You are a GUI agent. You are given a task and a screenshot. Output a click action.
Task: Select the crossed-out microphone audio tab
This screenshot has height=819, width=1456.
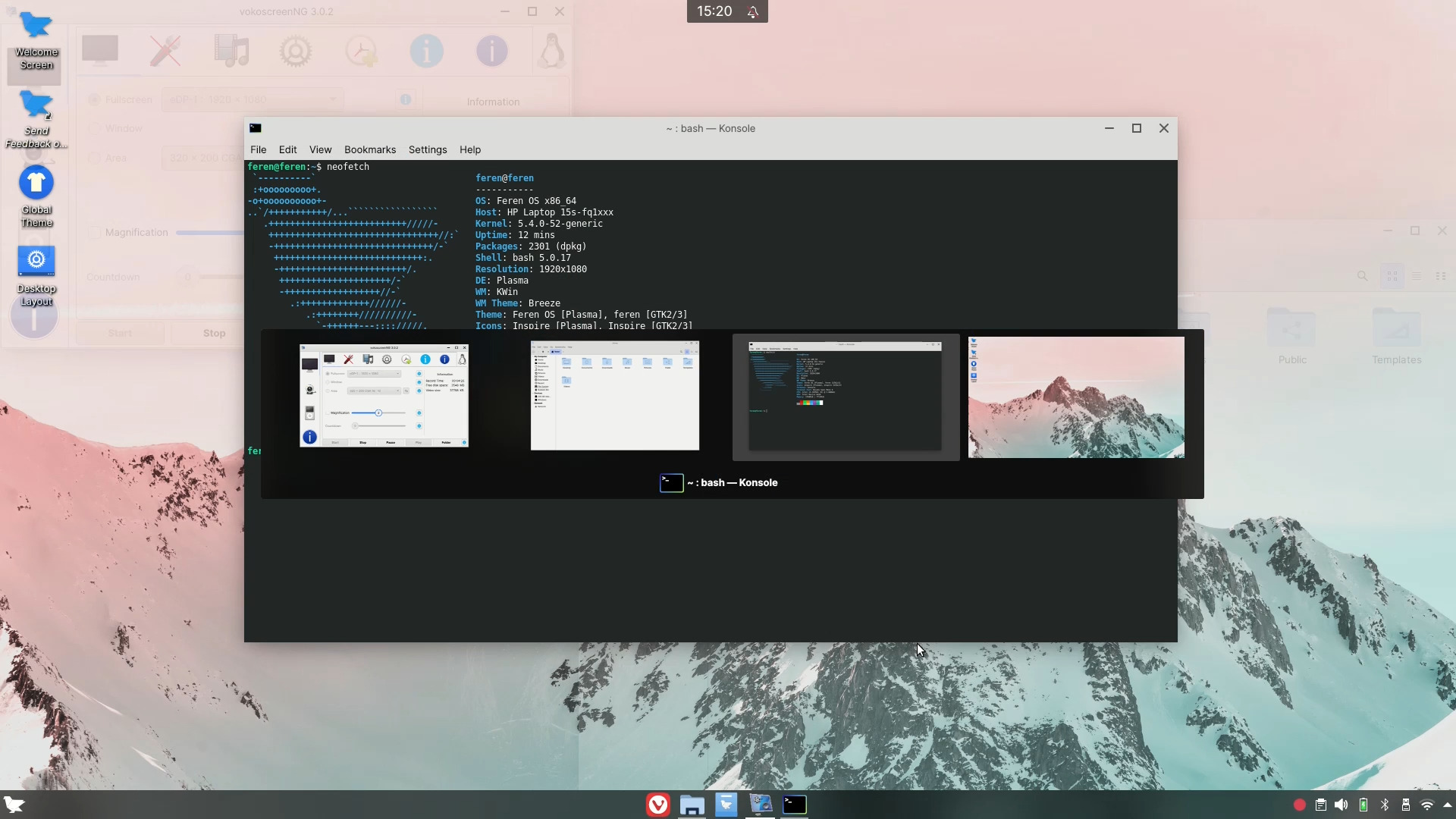[165, 50]
